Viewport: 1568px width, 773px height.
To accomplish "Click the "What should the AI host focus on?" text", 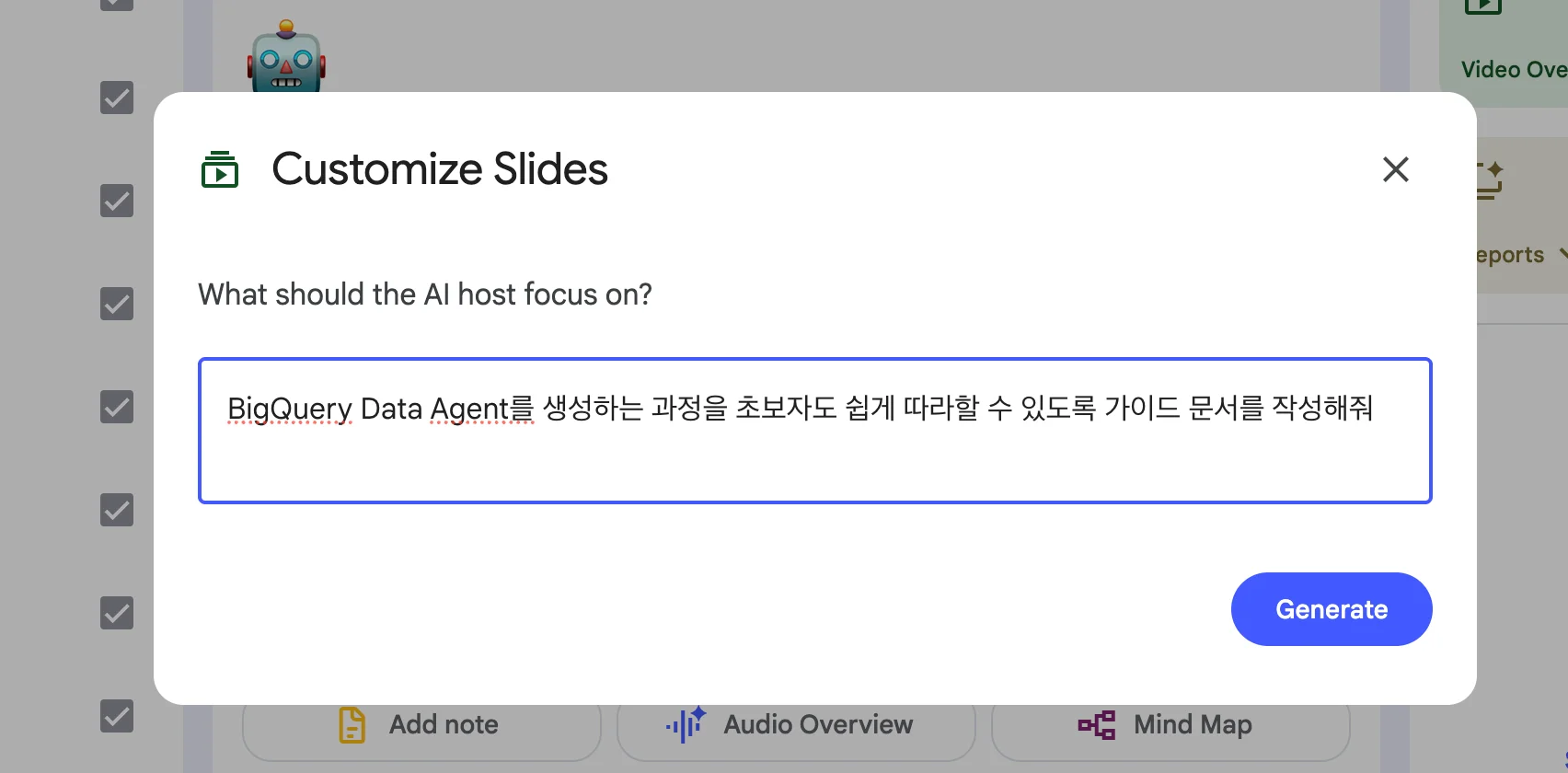I will click(x=425, y=294).
